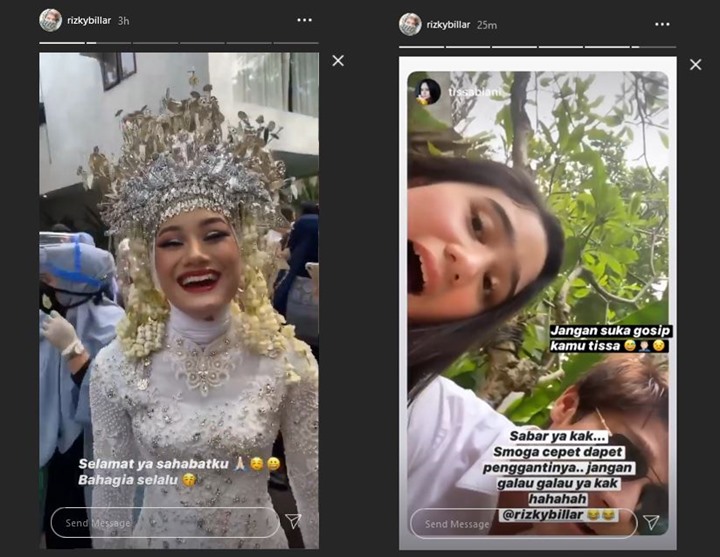The image size is (720, 557).
Task: Open tissabiani avatar in the reshared story
Action: point(428,91)
